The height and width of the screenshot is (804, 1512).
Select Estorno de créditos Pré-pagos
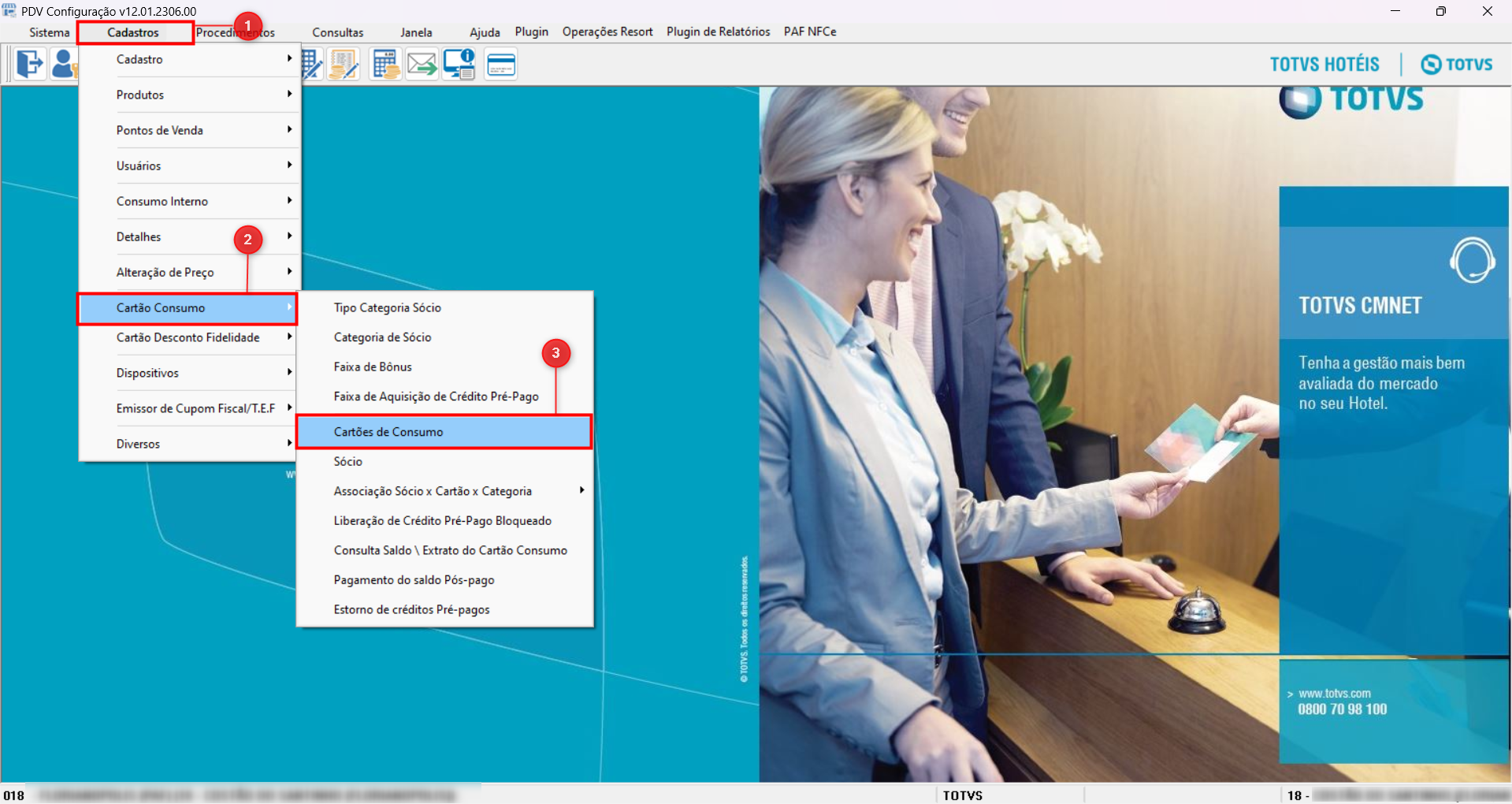(x=445, y=609)
